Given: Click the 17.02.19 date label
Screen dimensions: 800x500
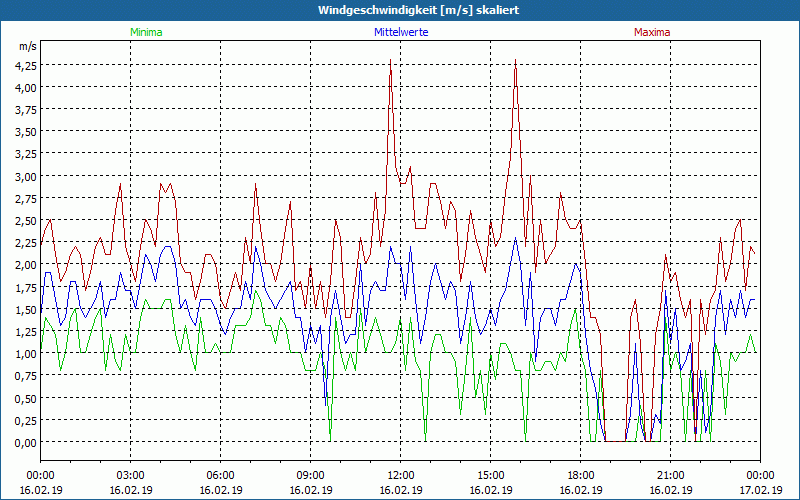Looking at the screenshot, I should tap(760, 490).
